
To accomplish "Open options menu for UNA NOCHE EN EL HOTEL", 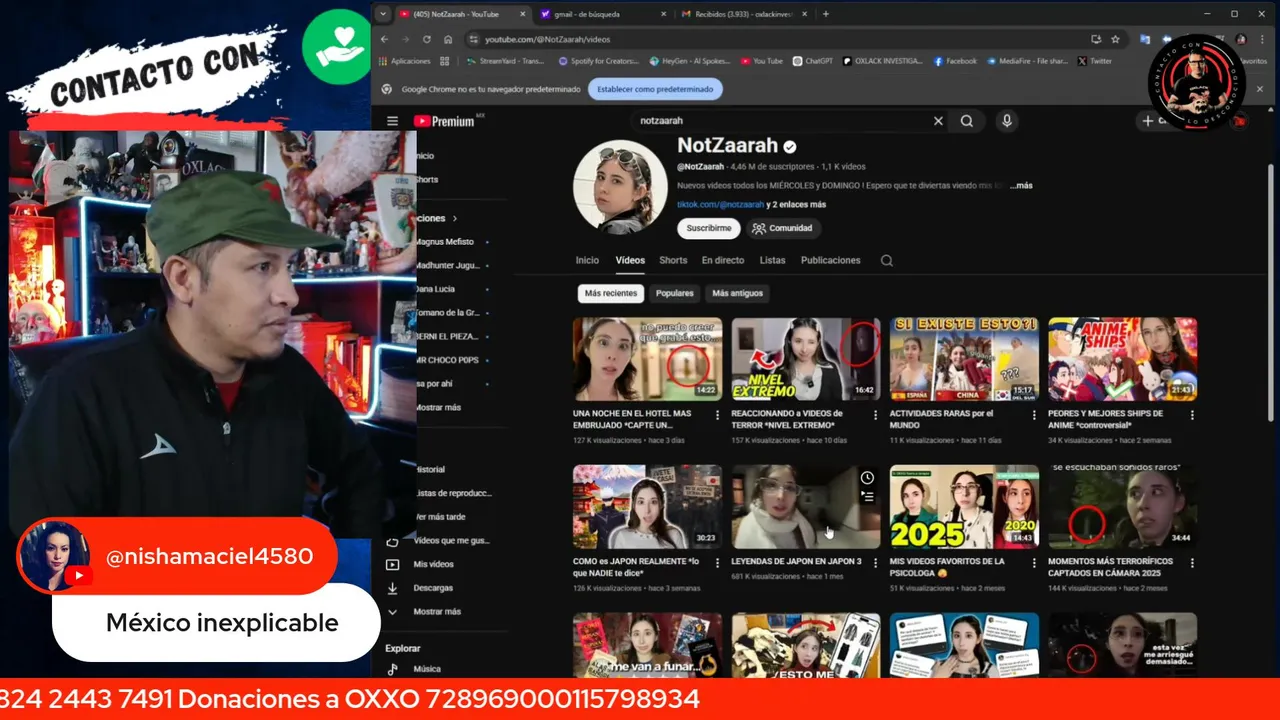I will pos(717,415).
